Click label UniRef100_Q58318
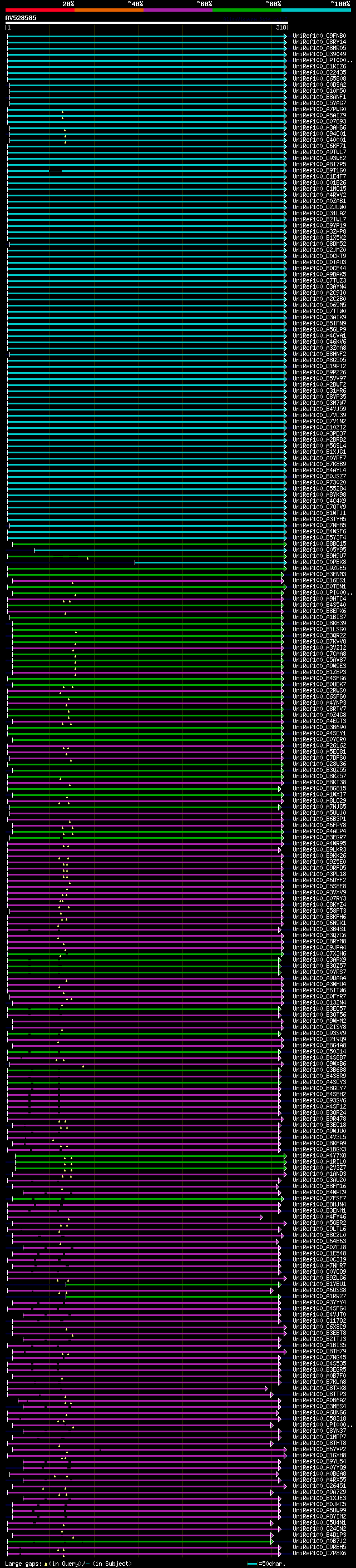Screen dimensions: 356x1568 (x=319, y=1418)
